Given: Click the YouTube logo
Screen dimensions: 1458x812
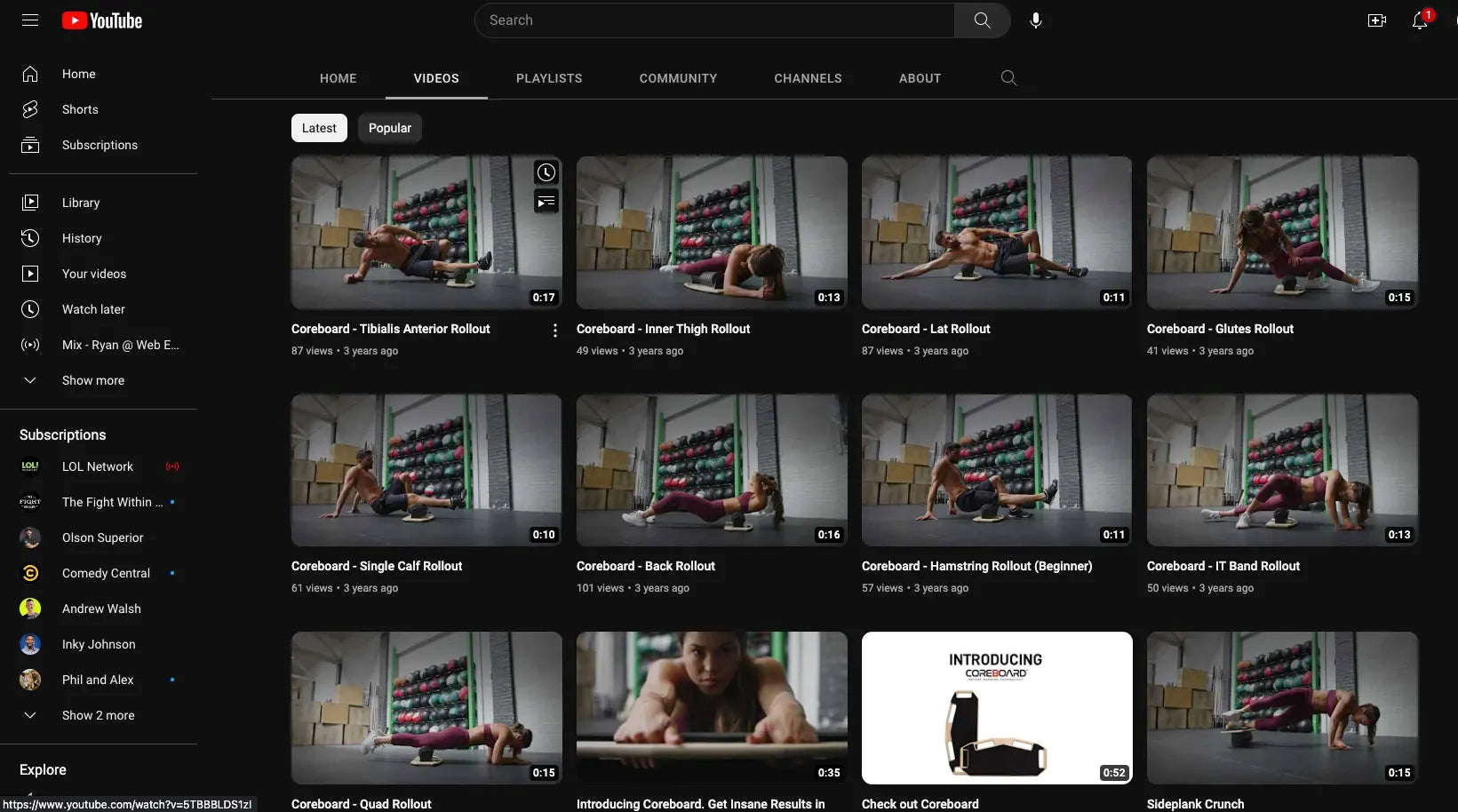Looking at the screenshot, I should pyautogui.click(x=102, y=20).
